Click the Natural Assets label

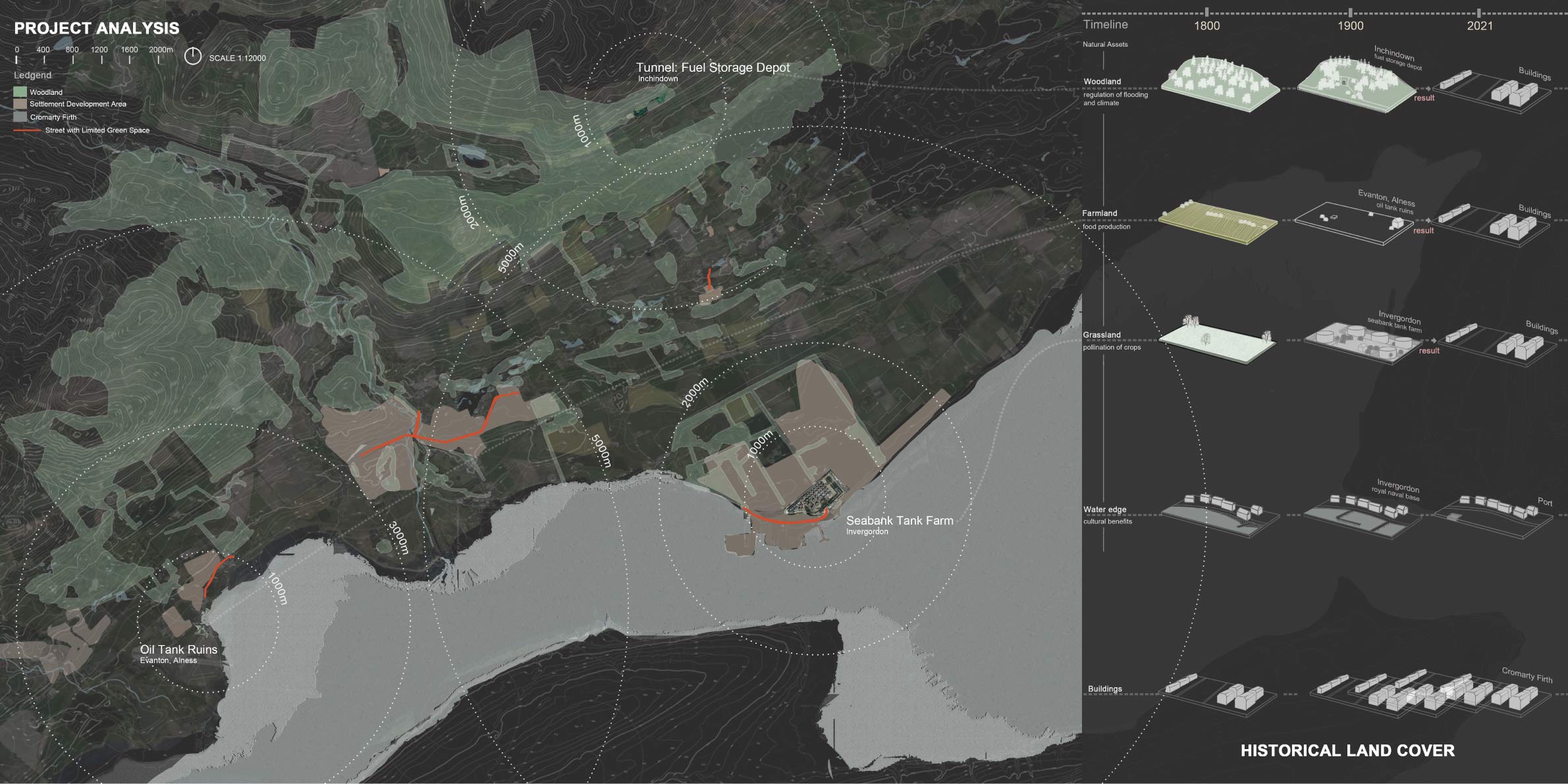click(1105, 44)
